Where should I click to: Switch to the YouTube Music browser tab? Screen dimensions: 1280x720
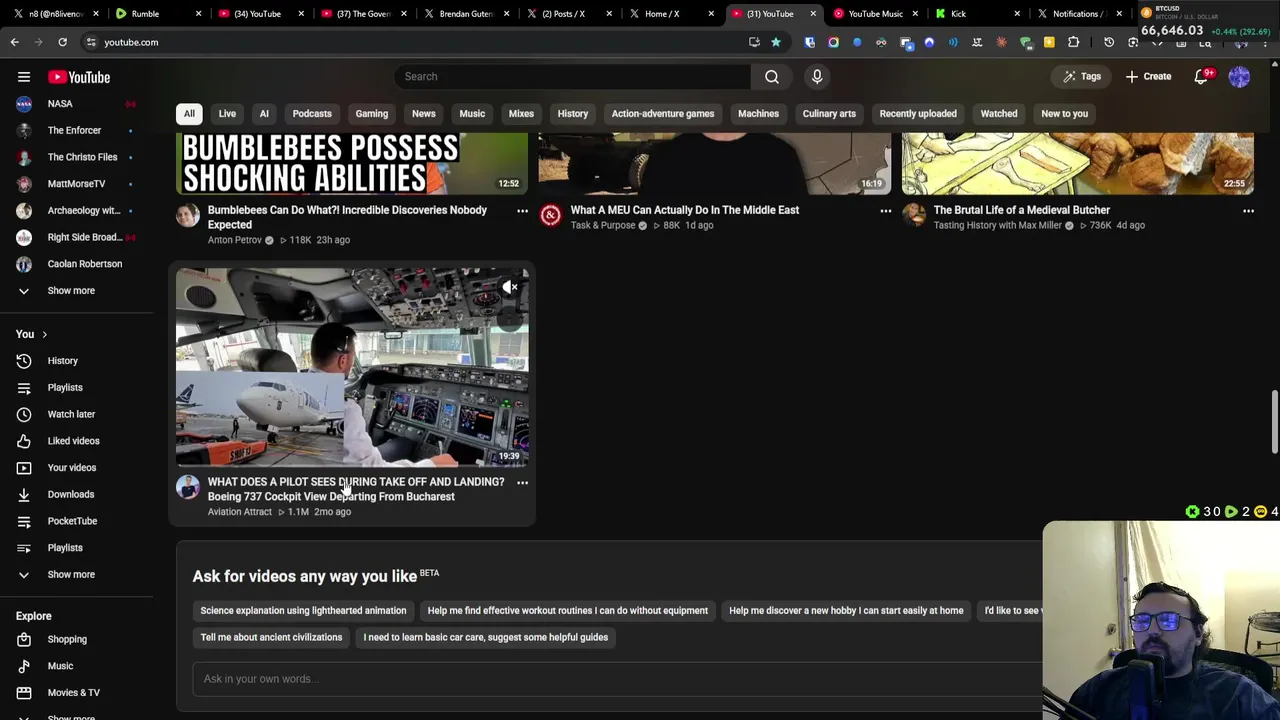point(875,14)
